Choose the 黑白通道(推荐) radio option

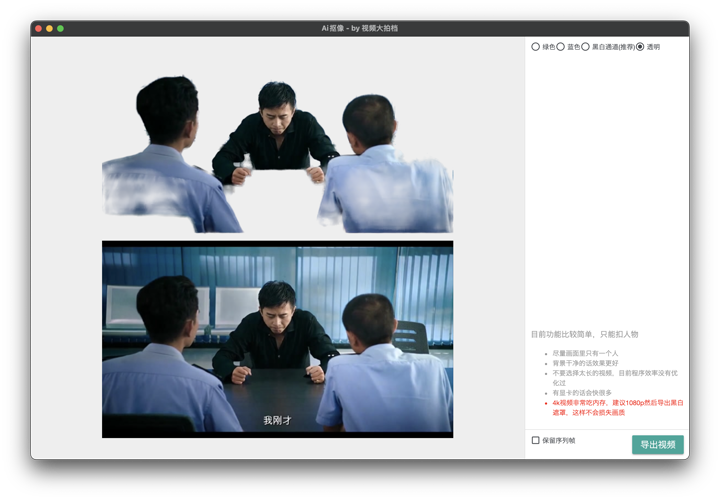[x=585, y=47]
